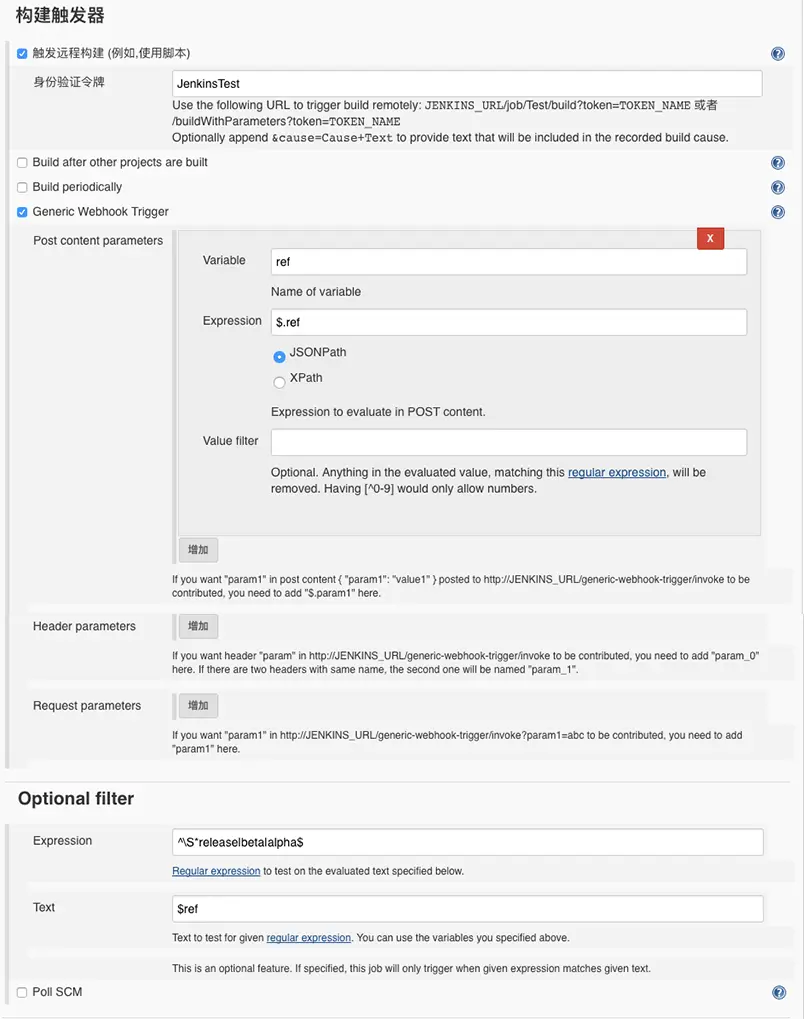Open help icon next to Build periodically
The image size is (807, 1019).
point(777,188)
